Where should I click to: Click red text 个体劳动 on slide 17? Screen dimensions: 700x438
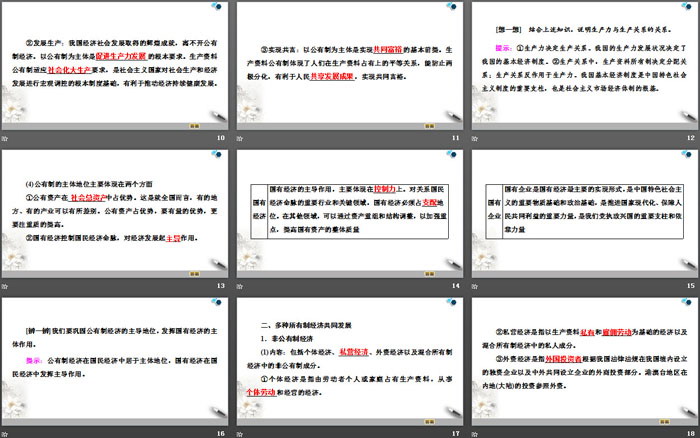[261, 393]
